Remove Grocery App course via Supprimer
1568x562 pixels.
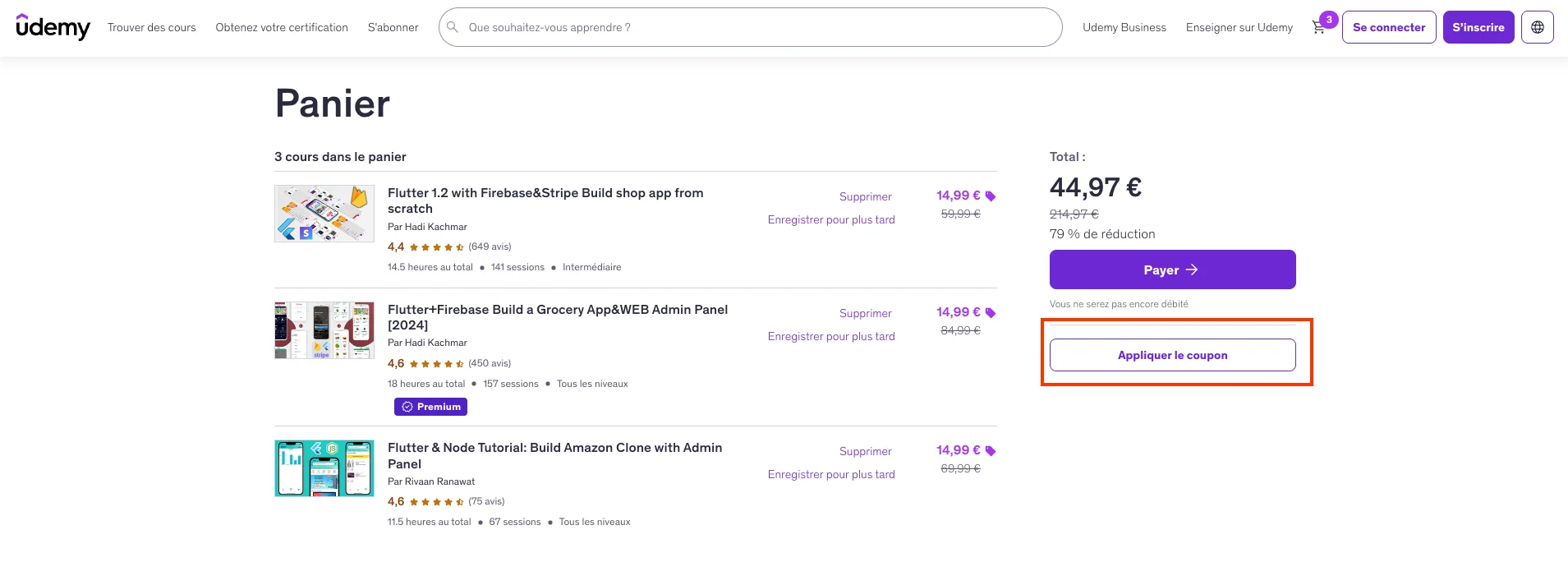[x=866, y=313]
